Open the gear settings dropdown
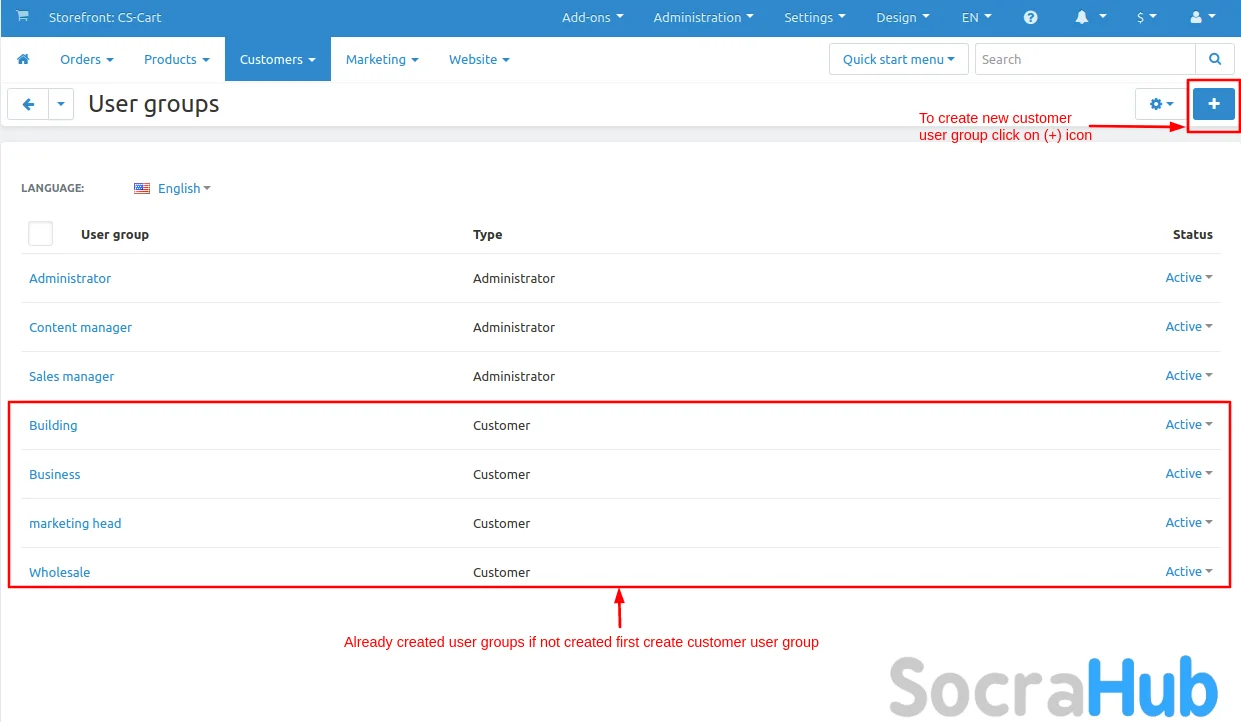Image resolution: width=1241 pixels, height=722 pixels. [x=1161, y=104]
